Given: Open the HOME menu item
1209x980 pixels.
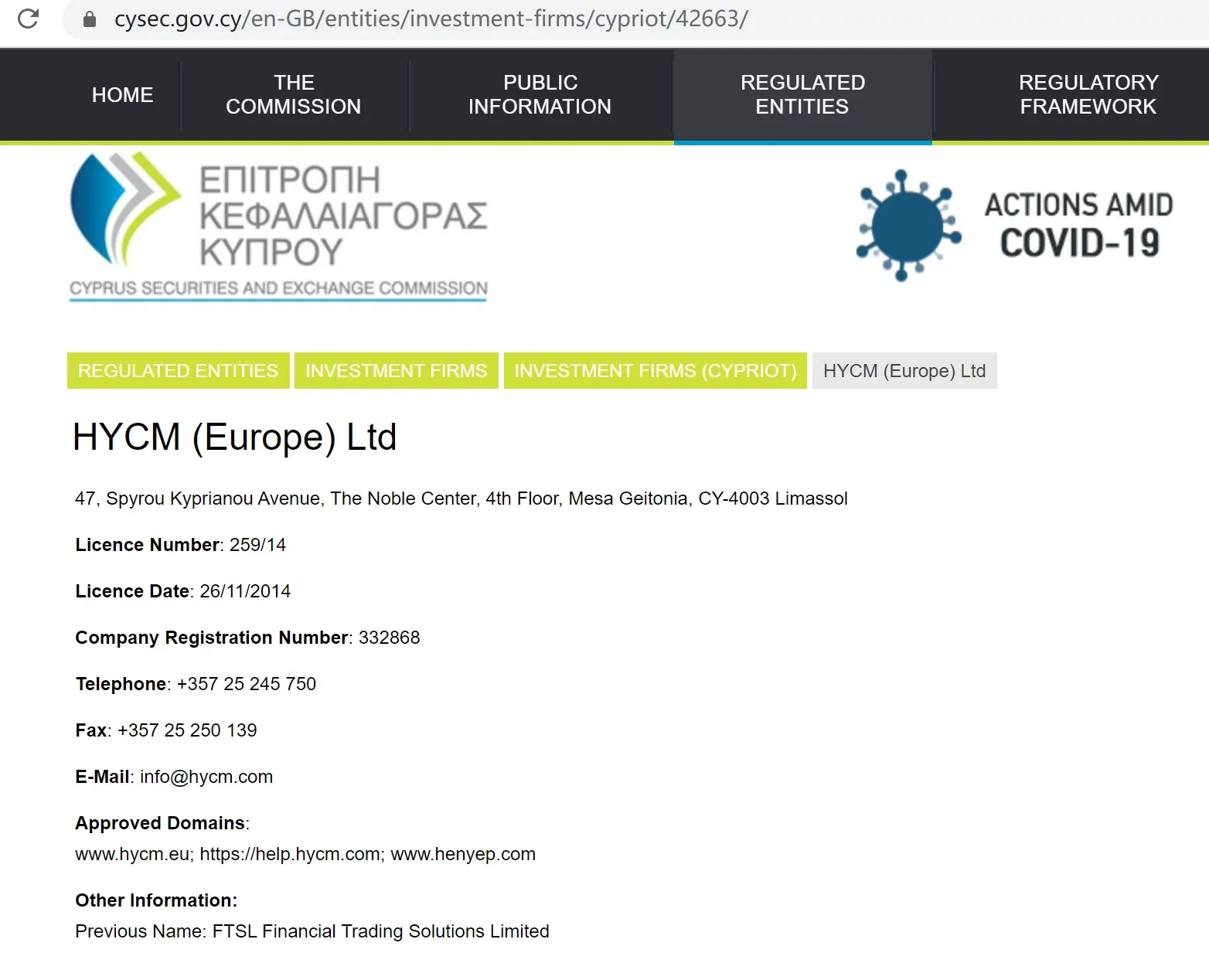Looking at the screenshot, I should pos(122,94).
